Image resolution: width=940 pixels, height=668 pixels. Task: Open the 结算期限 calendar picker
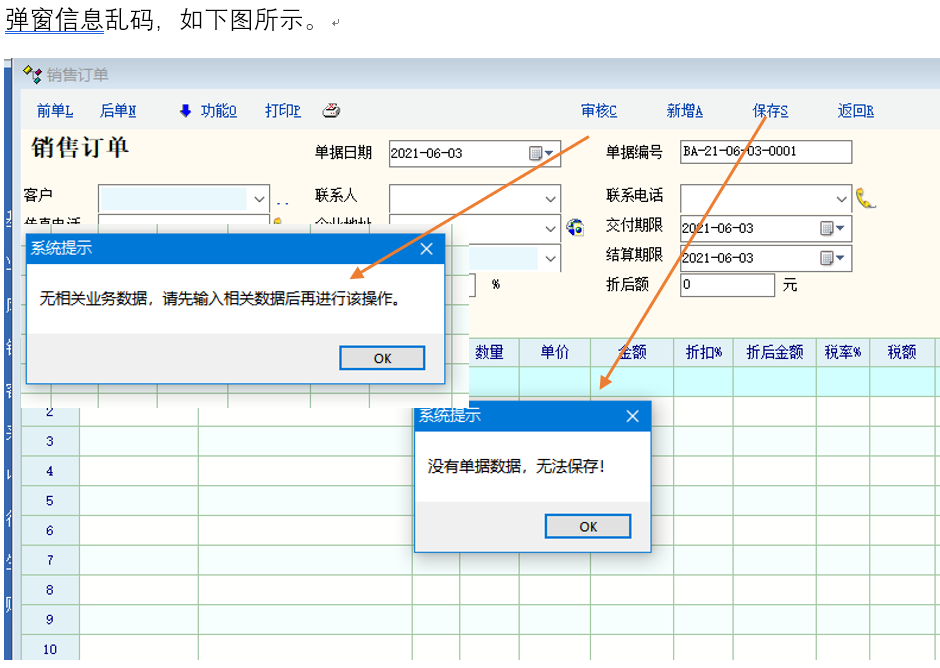(x=832, y=258)
